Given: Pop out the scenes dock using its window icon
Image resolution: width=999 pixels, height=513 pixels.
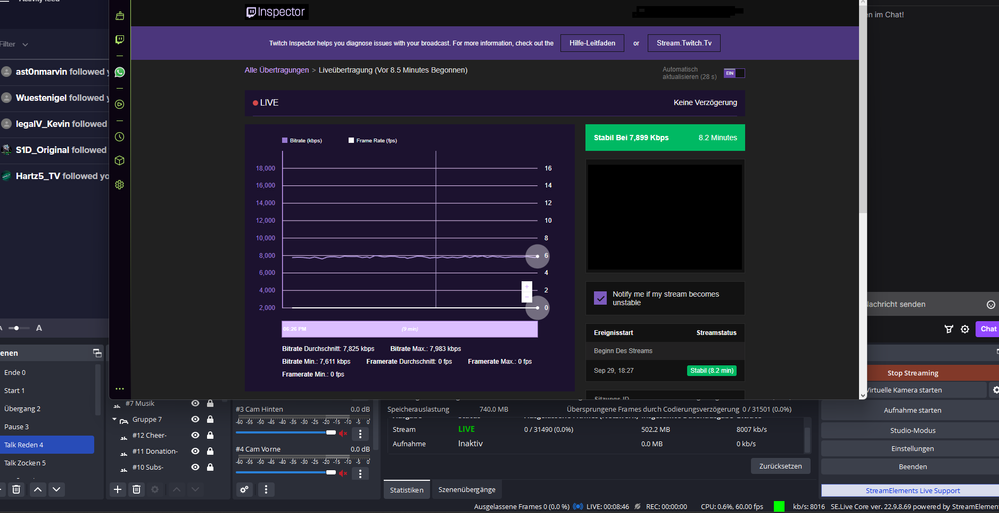Looking at the screenshot, I should coord(97,352).
